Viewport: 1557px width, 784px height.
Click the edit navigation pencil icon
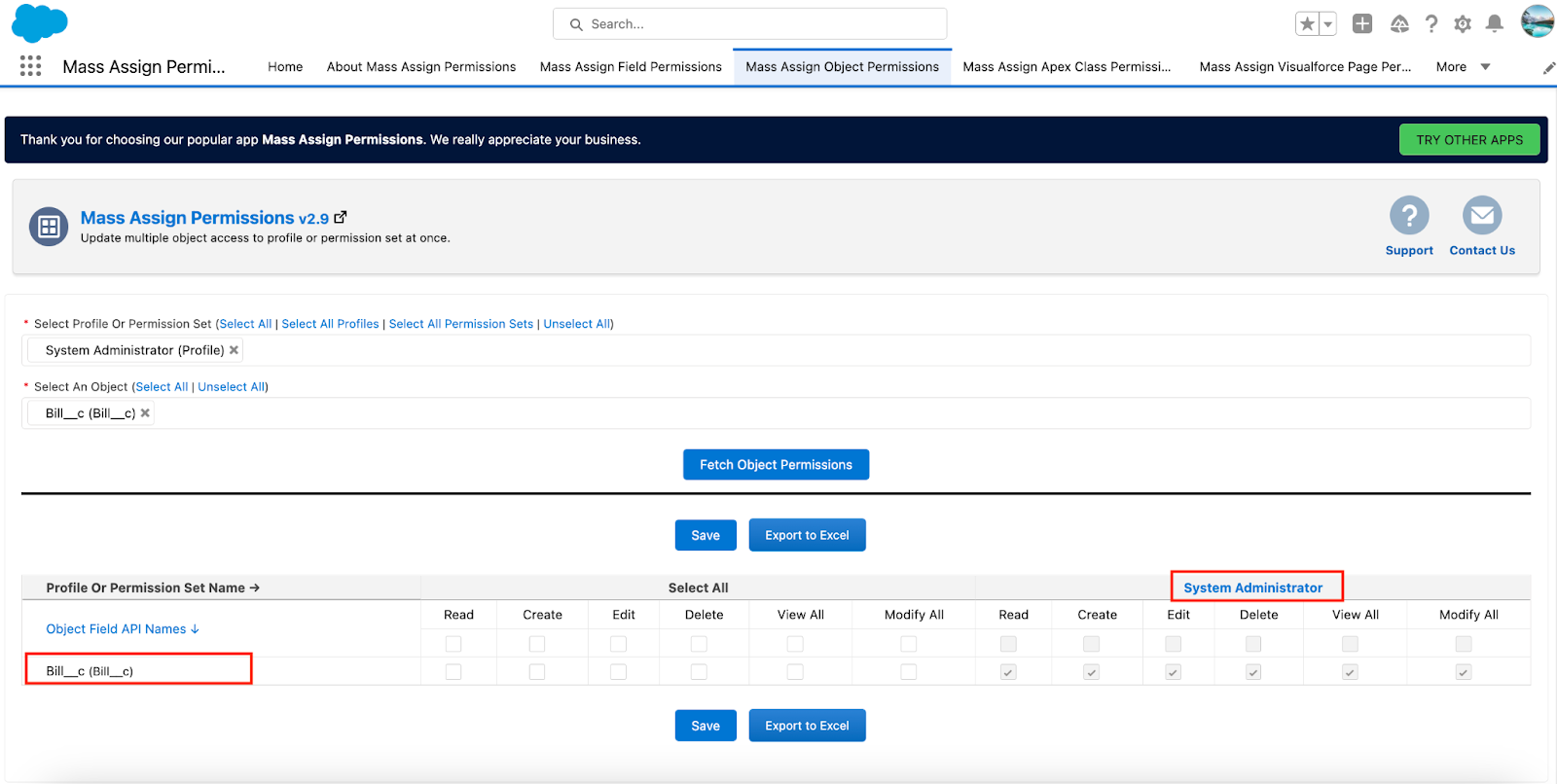(x=1548, y=67)
